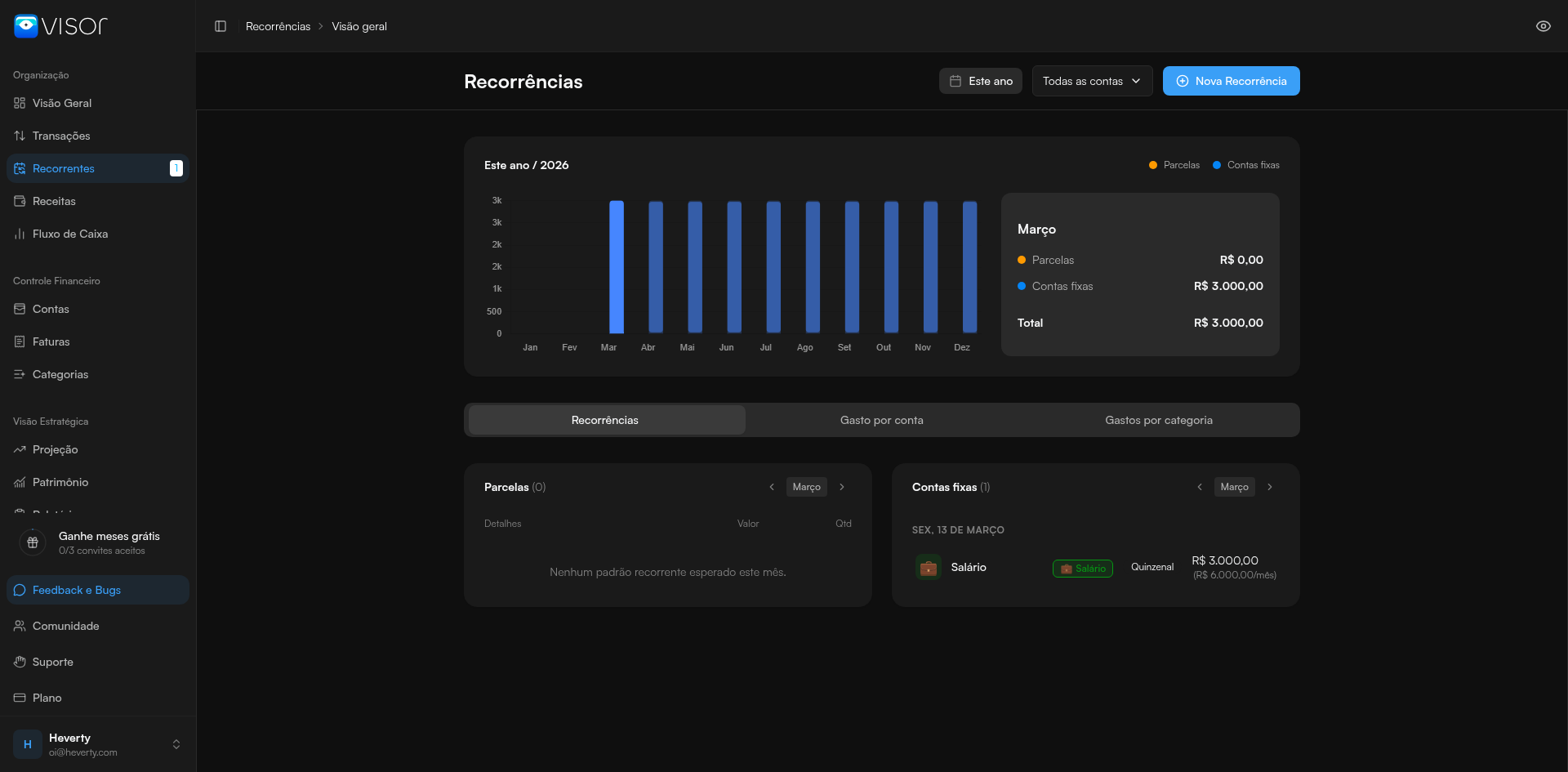Collapse the sidebar panel icon
This screenshot has width=1568, height=772.
(x=220, y=26)
